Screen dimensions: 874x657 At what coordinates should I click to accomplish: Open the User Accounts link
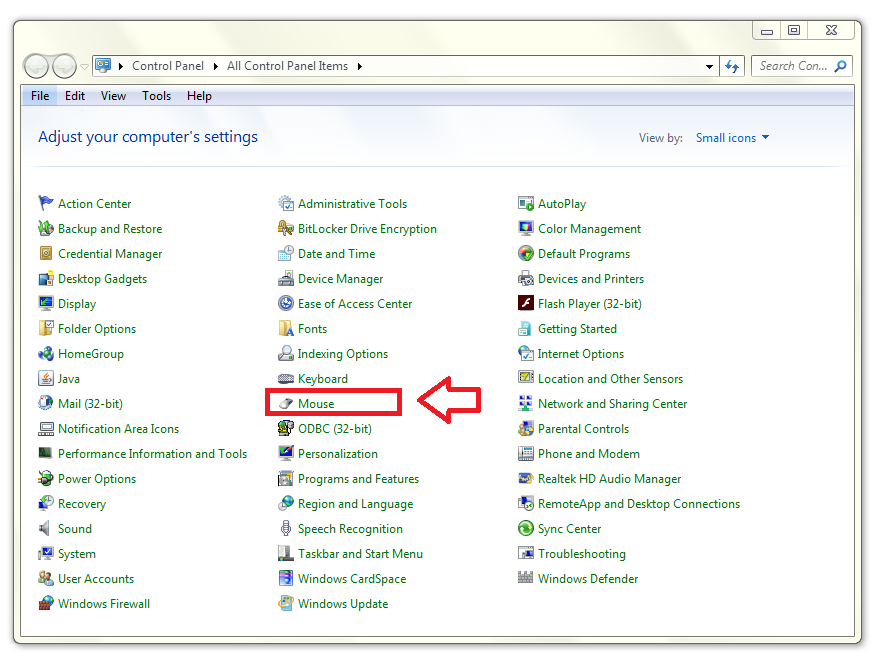click(96, 578)
